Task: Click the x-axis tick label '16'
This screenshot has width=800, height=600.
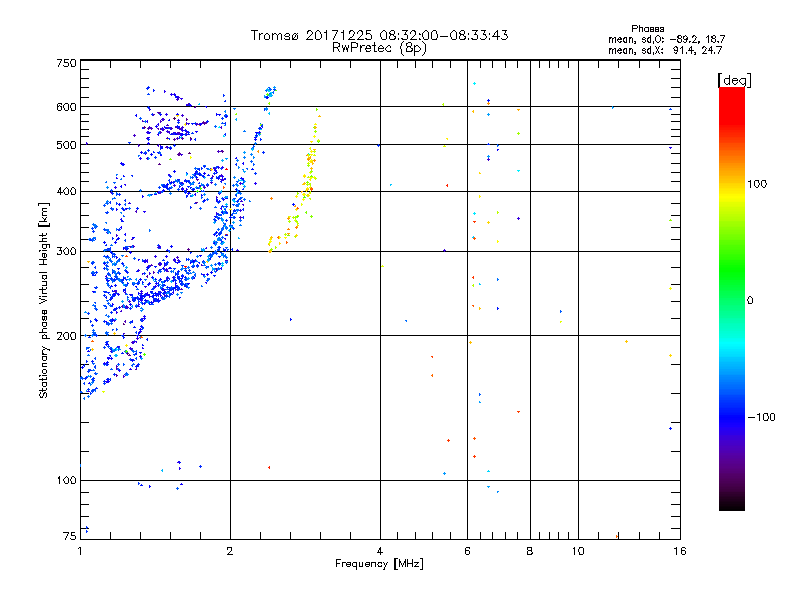Action: [x=680, y=551]
